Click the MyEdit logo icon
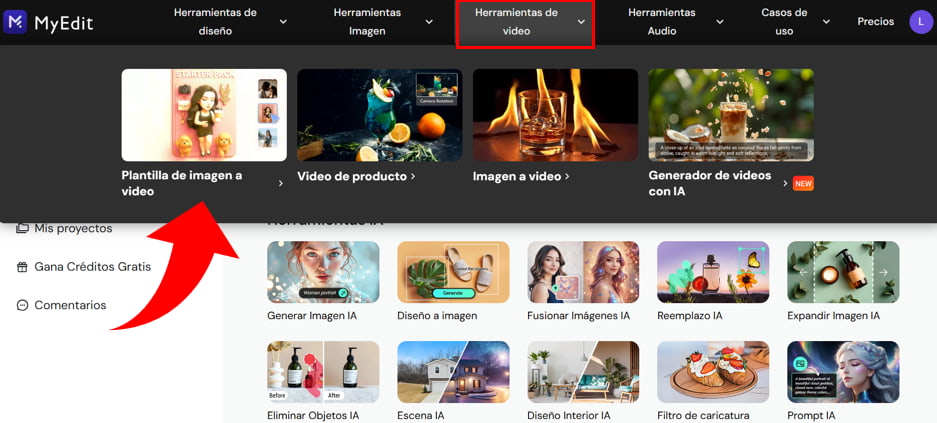 point(15,22)
